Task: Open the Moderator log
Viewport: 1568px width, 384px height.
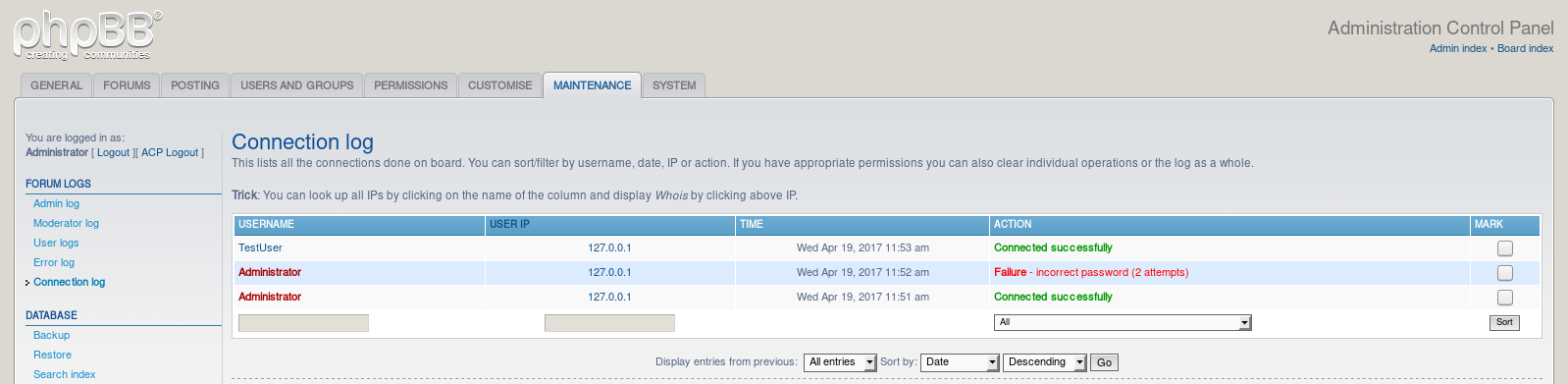Action: click(66, 223)
